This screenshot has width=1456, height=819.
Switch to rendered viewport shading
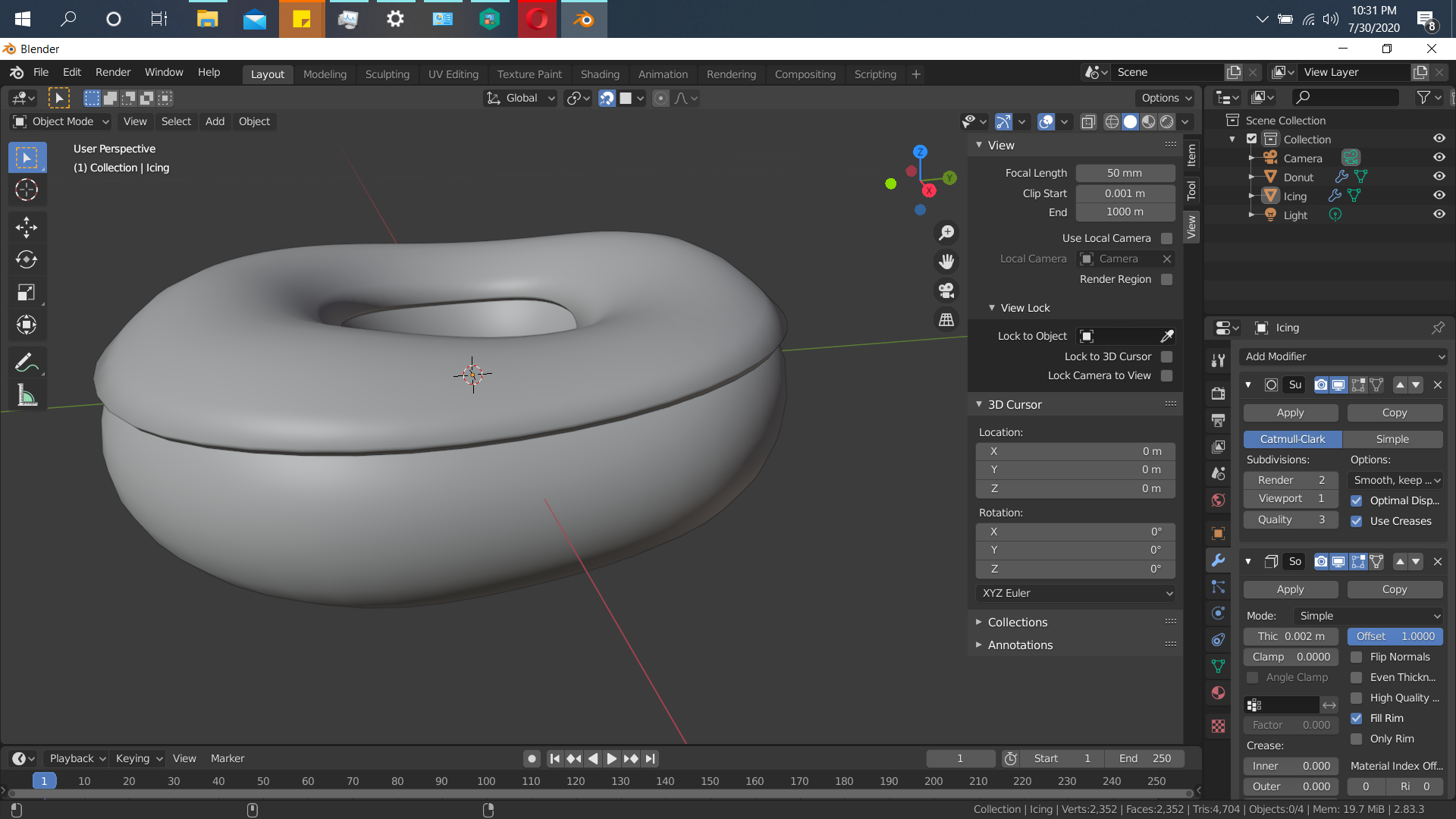click(x=1167, y=121)
